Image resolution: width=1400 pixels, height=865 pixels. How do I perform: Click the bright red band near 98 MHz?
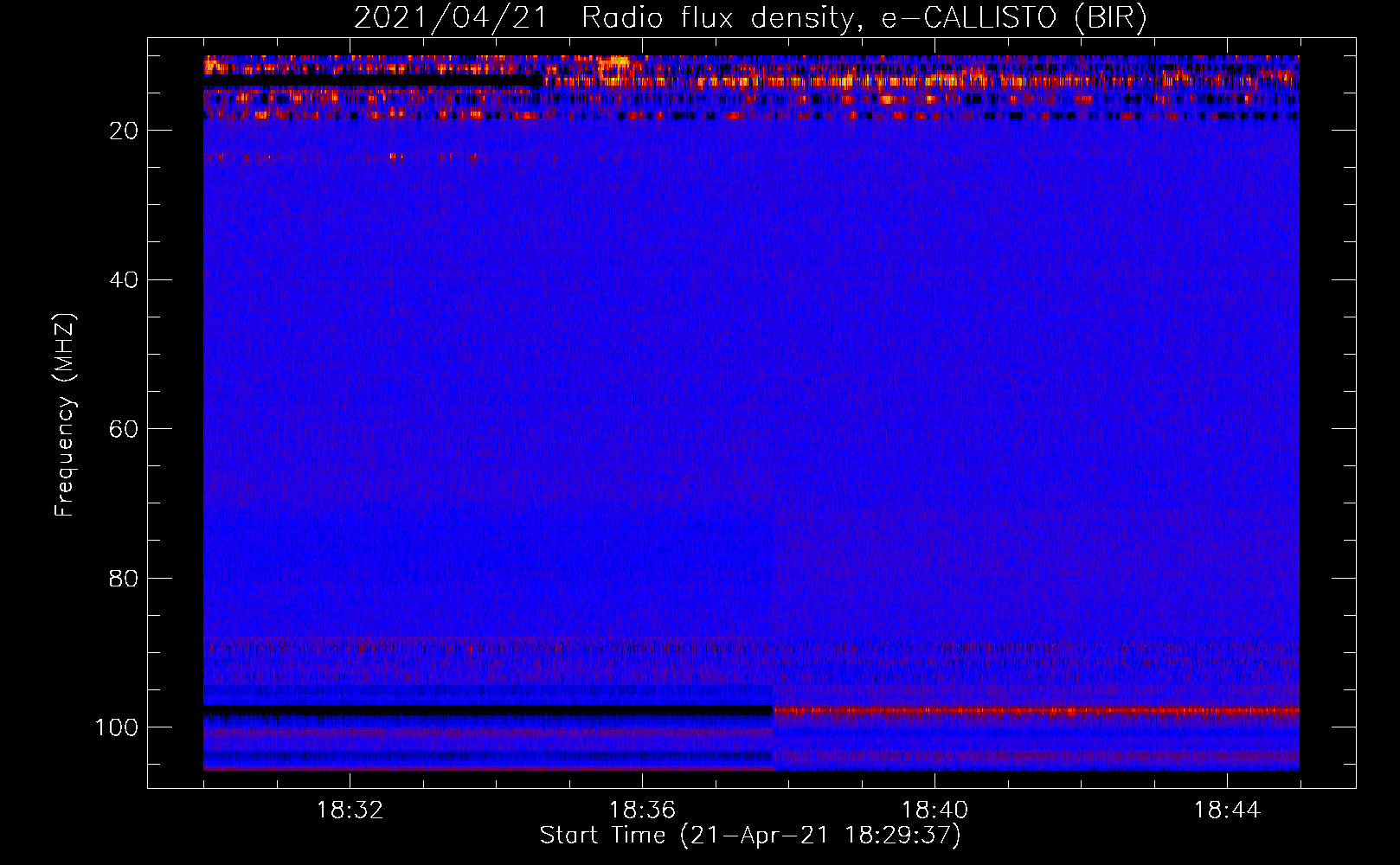point(1036,711)
